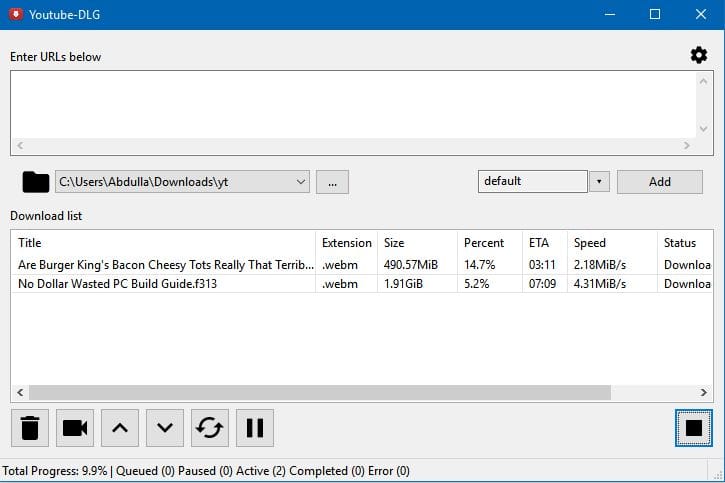Click URL box scroll left arrow

pos(20,146)
